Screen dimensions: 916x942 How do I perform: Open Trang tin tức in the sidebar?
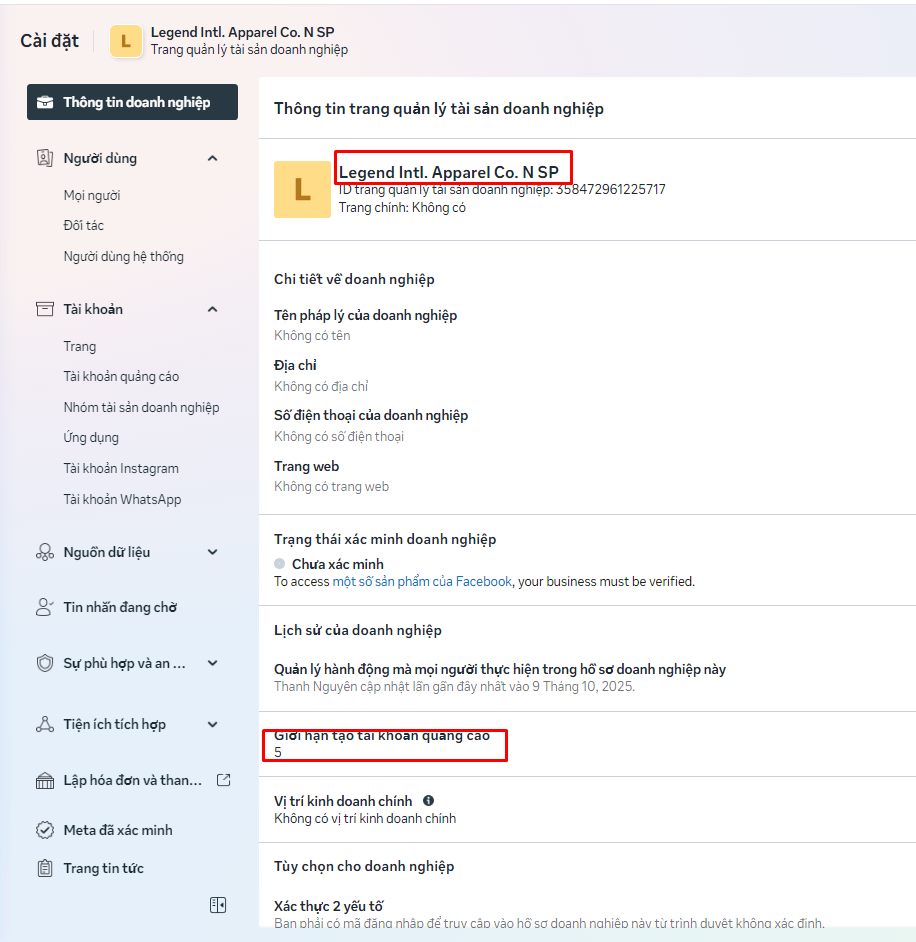click(x=103, y=868)
